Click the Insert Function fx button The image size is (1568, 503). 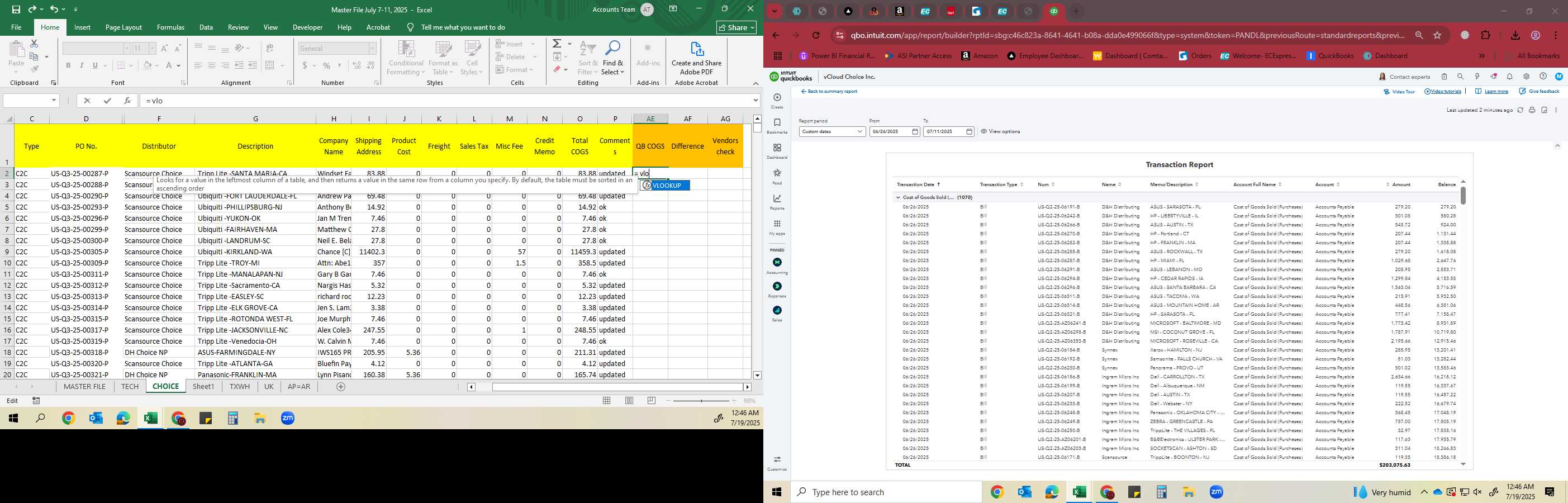pos(127,101)
